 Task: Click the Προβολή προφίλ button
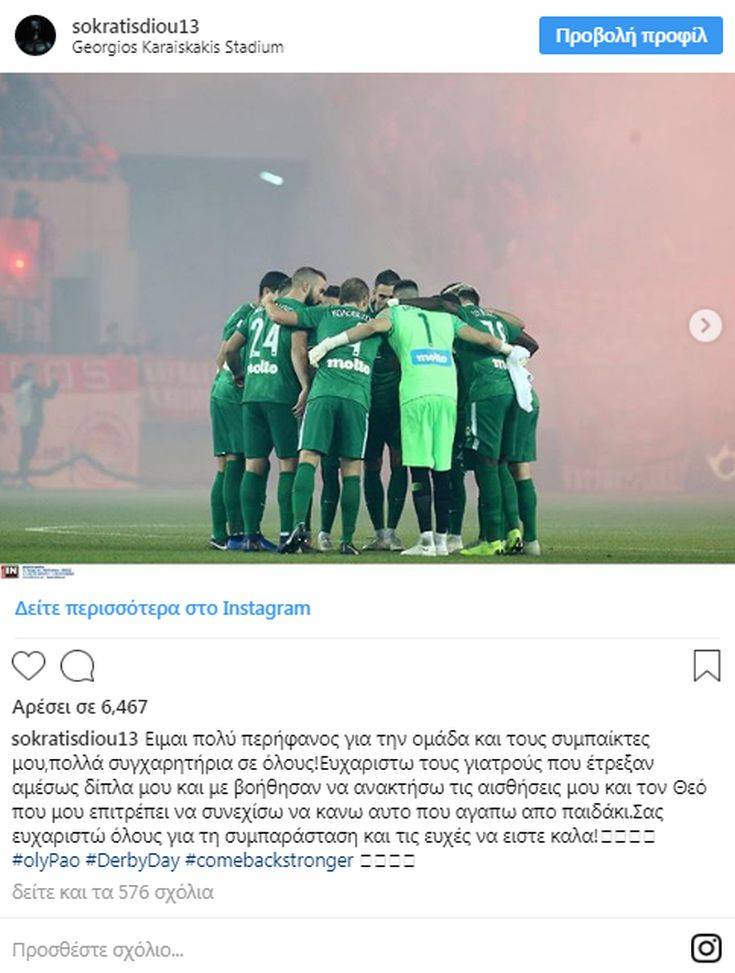tap(631, 35)
